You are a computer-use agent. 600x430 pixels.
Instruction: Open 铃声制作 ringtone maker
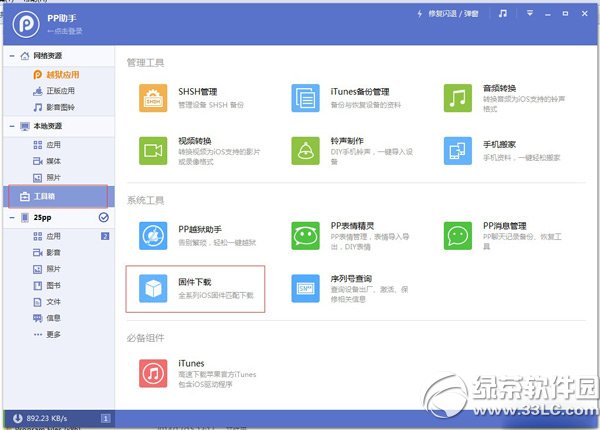[306, 150]
